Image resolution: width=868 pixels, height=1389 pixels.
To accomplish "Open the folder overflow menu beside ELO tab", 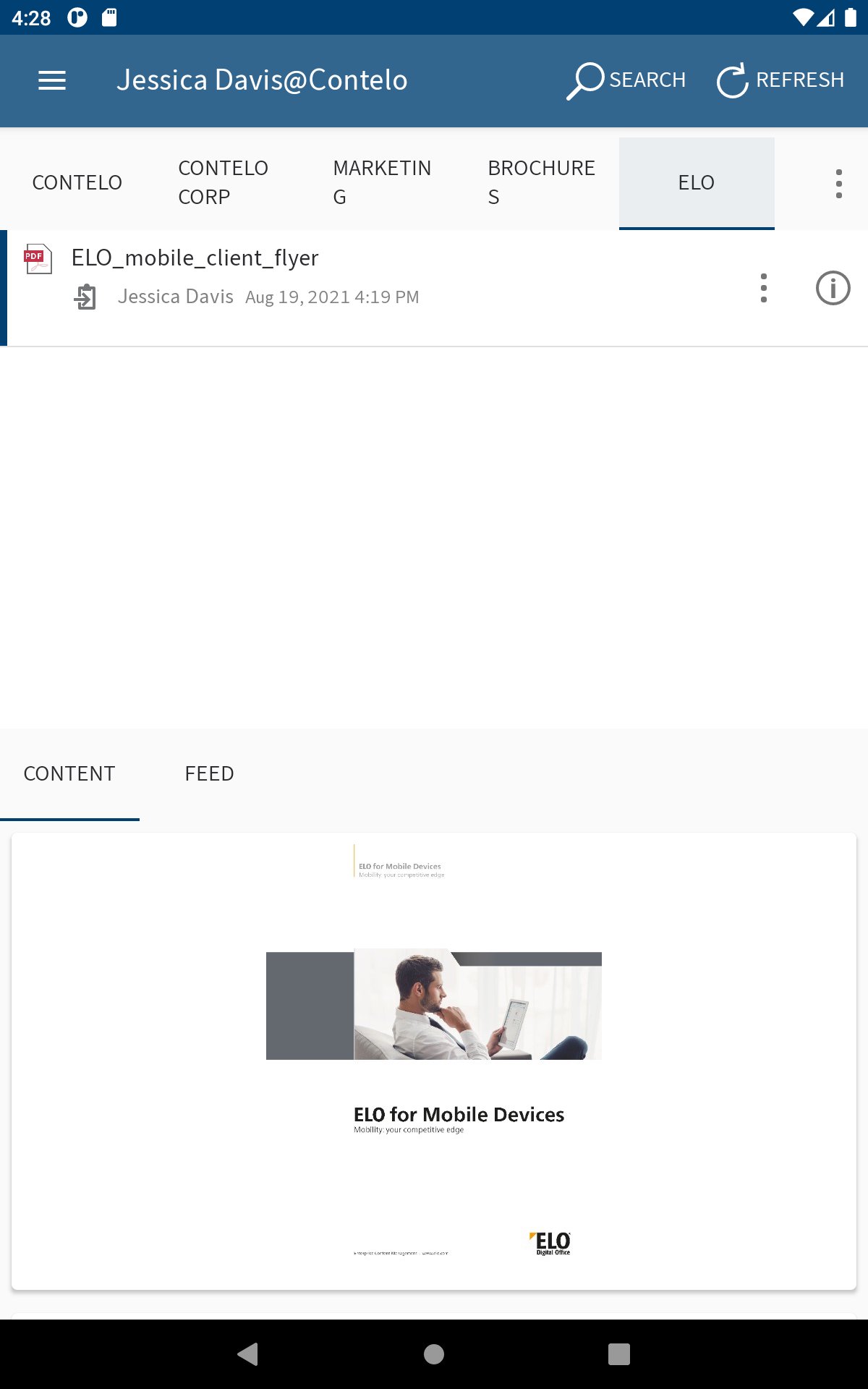I will [x=839, y=184].
